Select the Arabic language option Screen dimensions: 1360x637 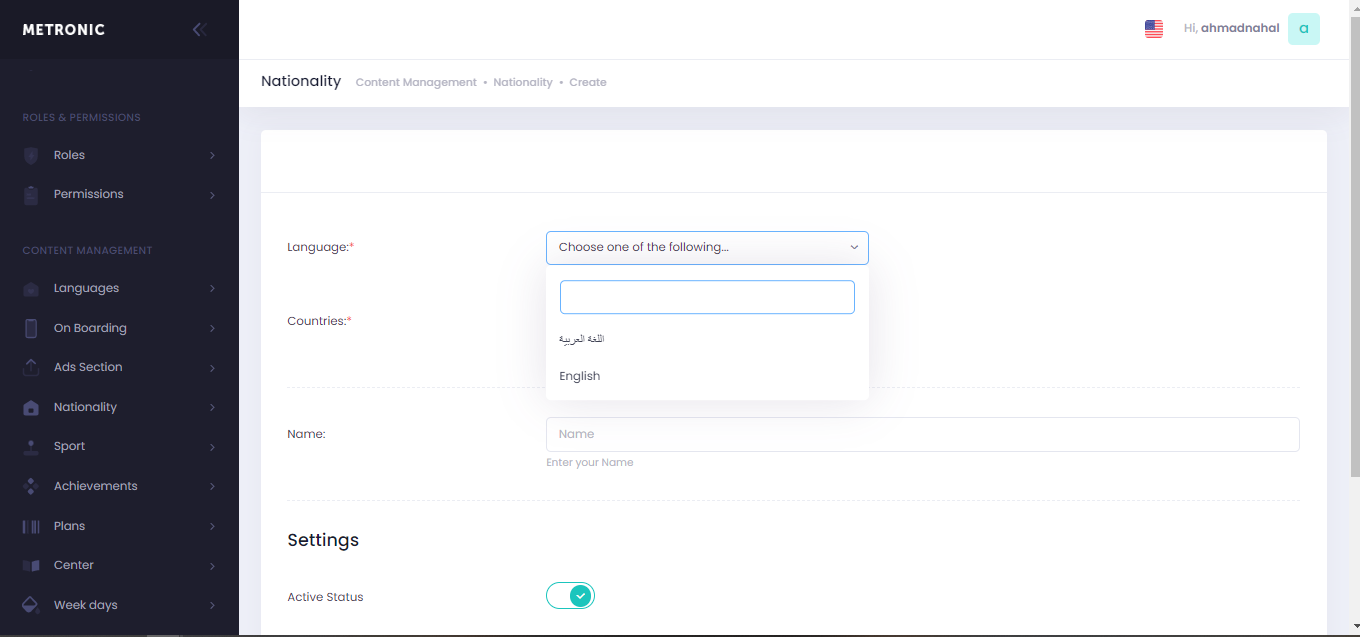[582, 339]
